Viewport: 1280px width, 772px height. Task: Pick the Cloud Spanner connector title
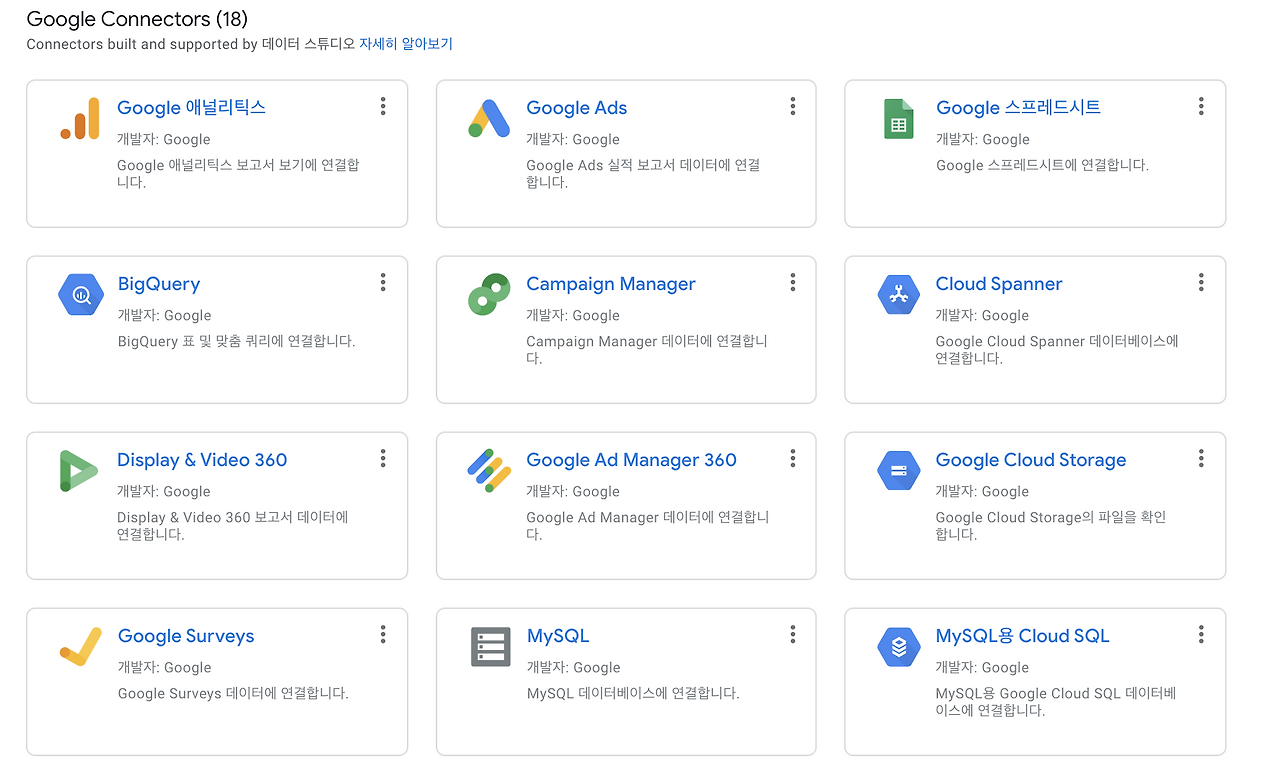(x=999, y=284)
